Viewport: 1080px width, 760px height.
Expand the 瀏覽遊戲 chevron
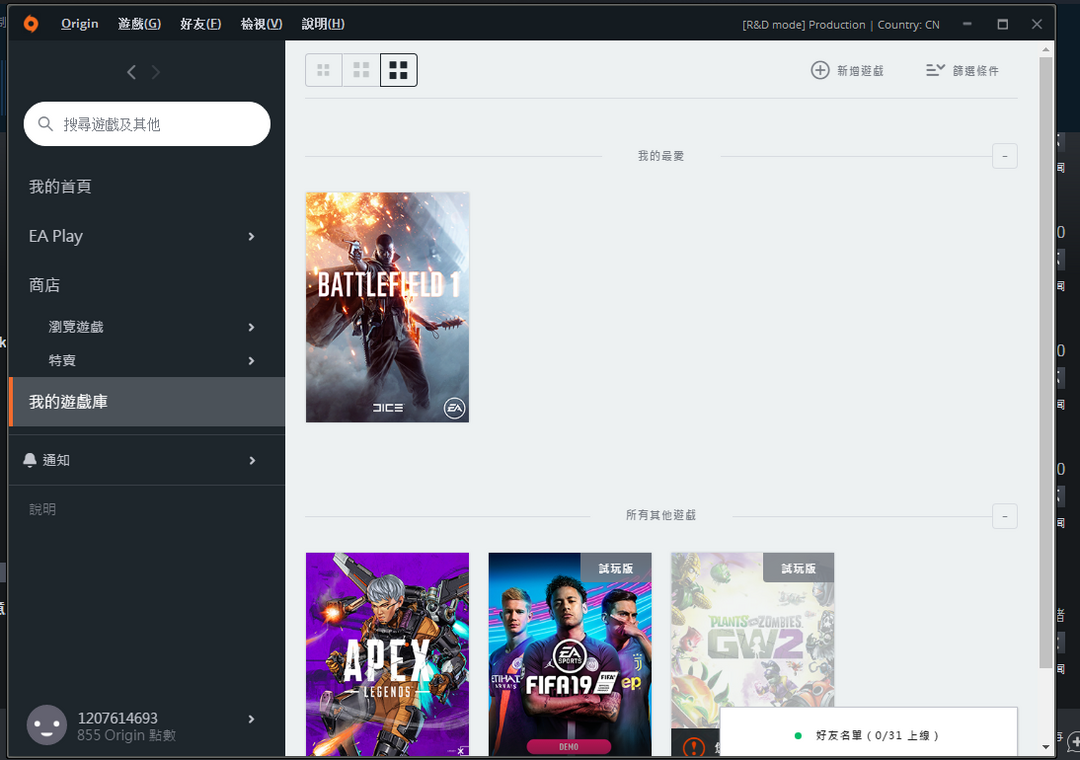[x=251, y=327]
